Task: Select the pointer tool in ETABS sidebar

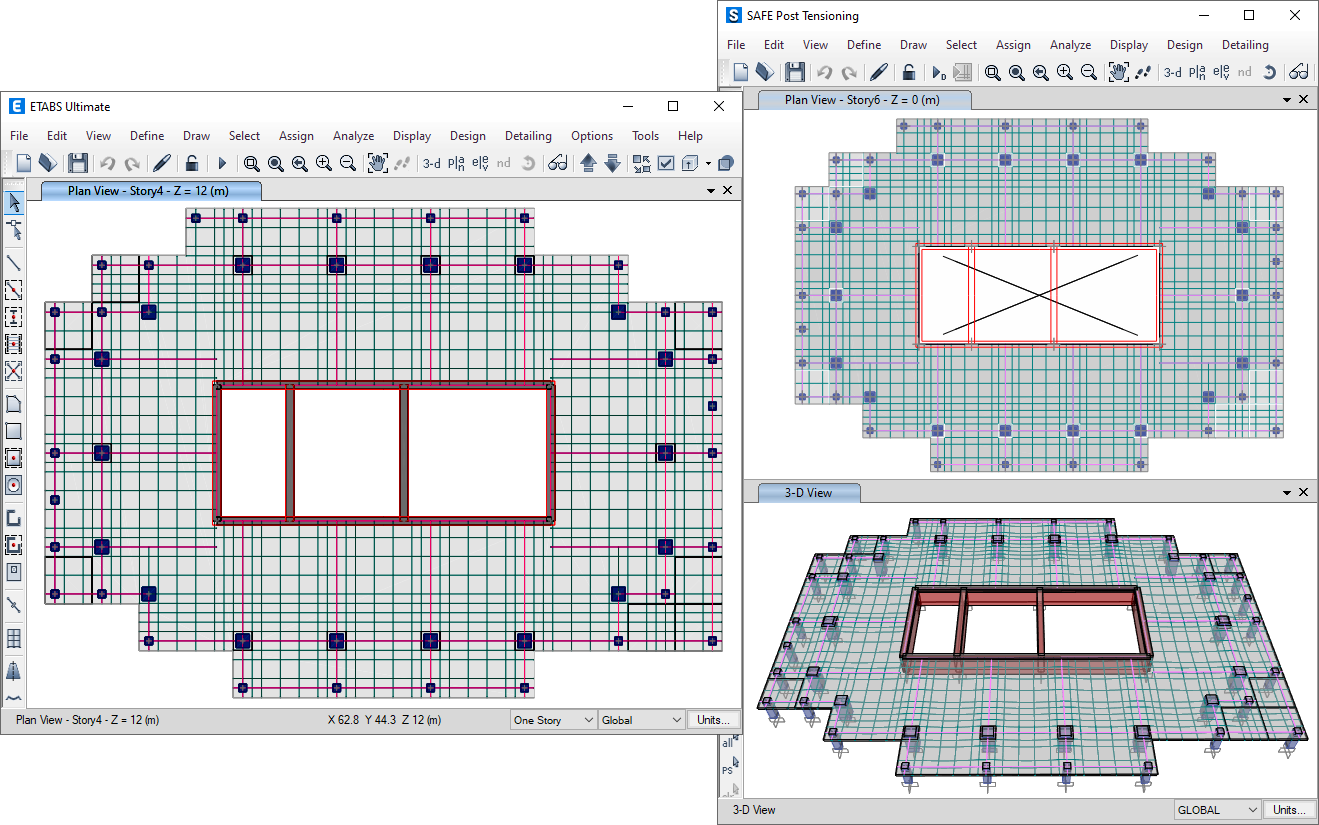Action: point(14,203)
